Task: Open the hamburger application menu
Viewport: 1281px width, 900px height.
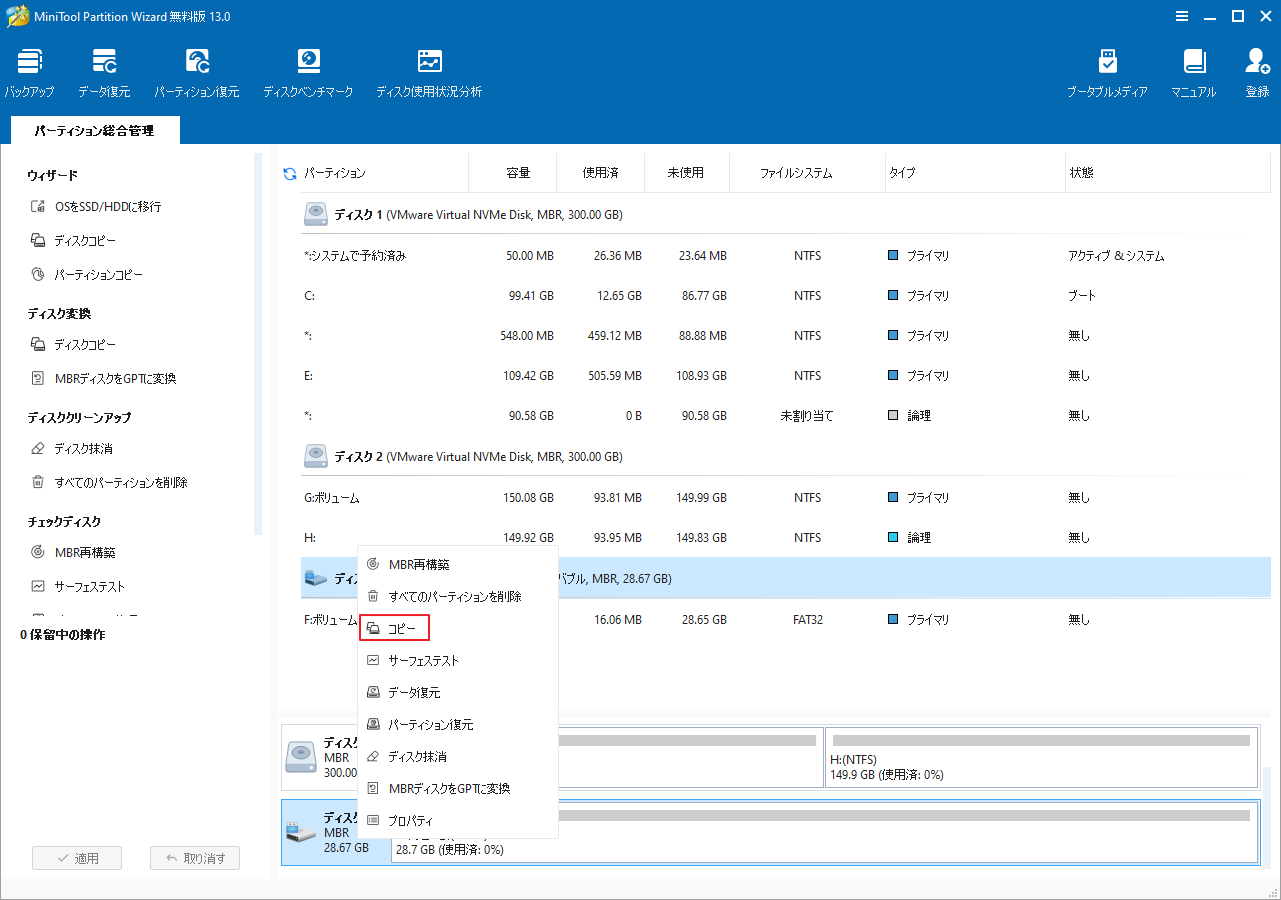Action: click(1181, 16)
